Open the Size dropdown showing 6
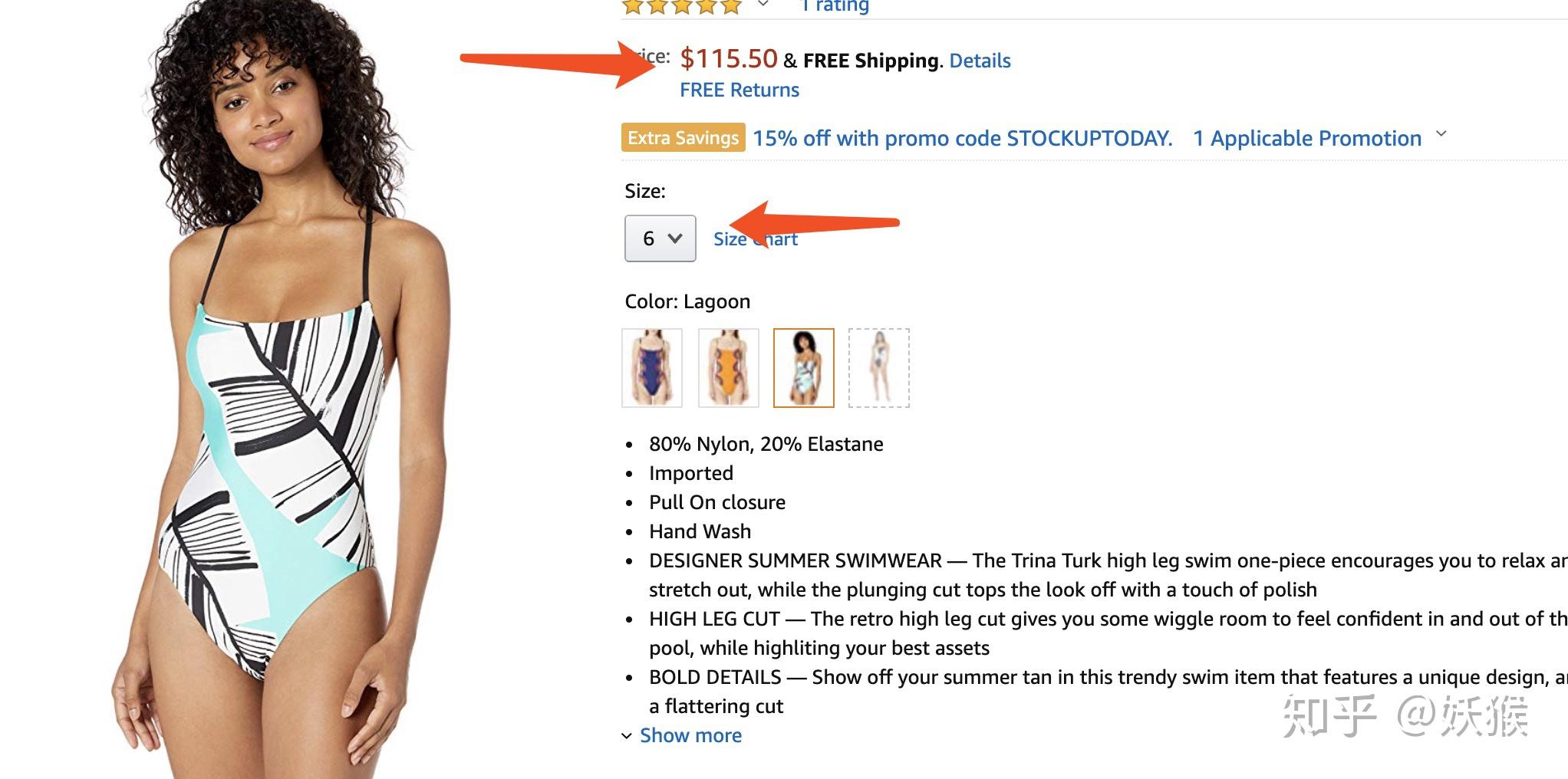 (660, 238)
